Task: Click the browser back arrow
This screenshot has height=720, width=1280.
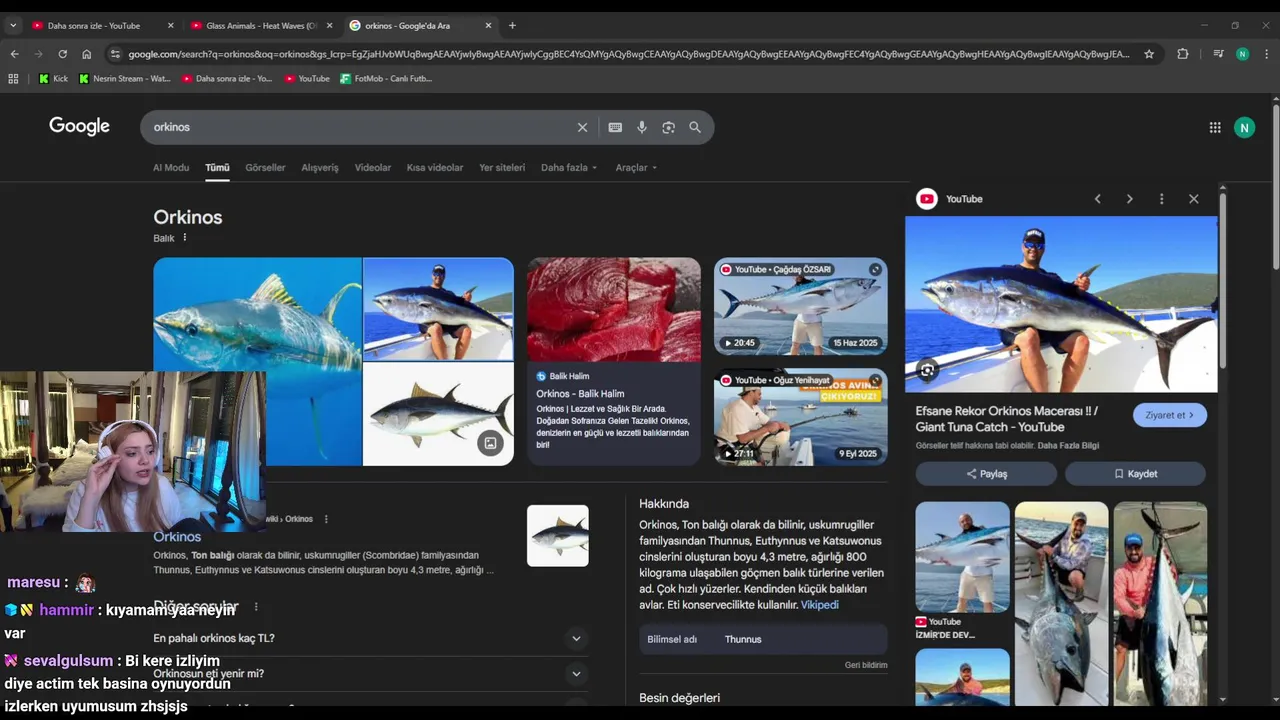Action: pyautogui.click(x=14, y=54)
